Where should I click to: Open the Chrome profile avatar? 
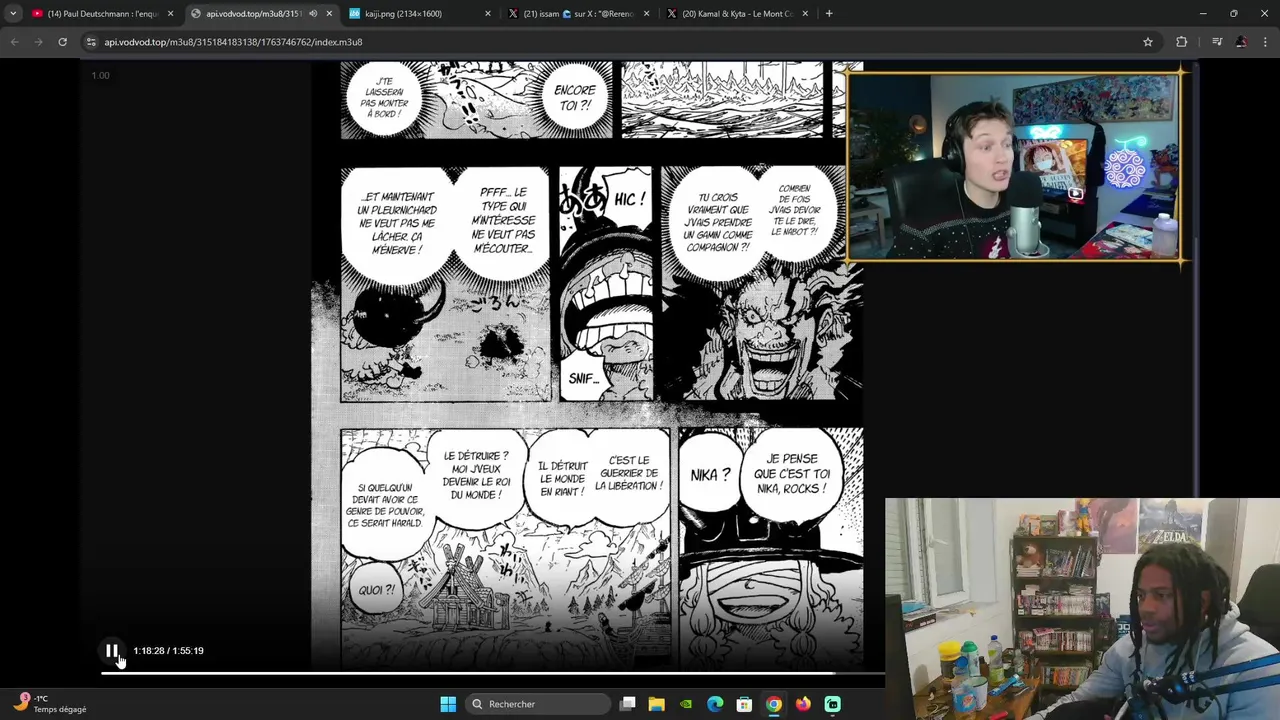coord(1241,42)
